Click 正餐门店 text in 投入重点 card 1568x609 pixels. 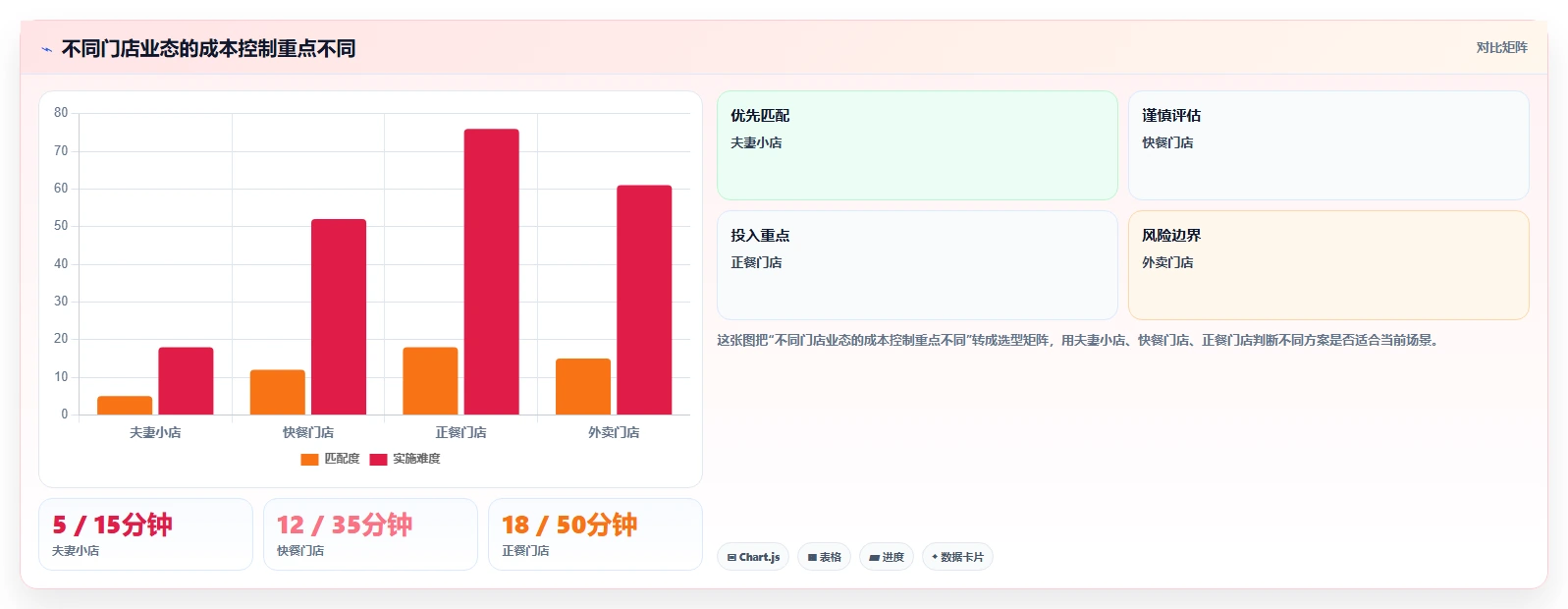click(756, 262)
